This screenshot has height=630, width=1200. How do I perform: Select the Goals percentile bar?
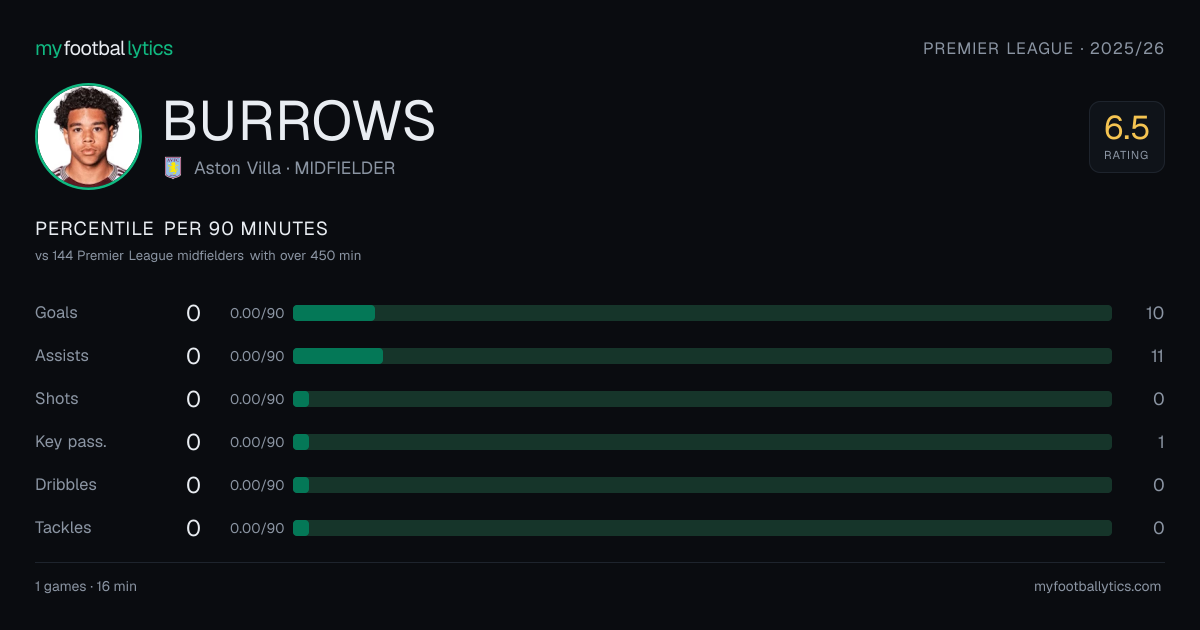pos(702,313)
